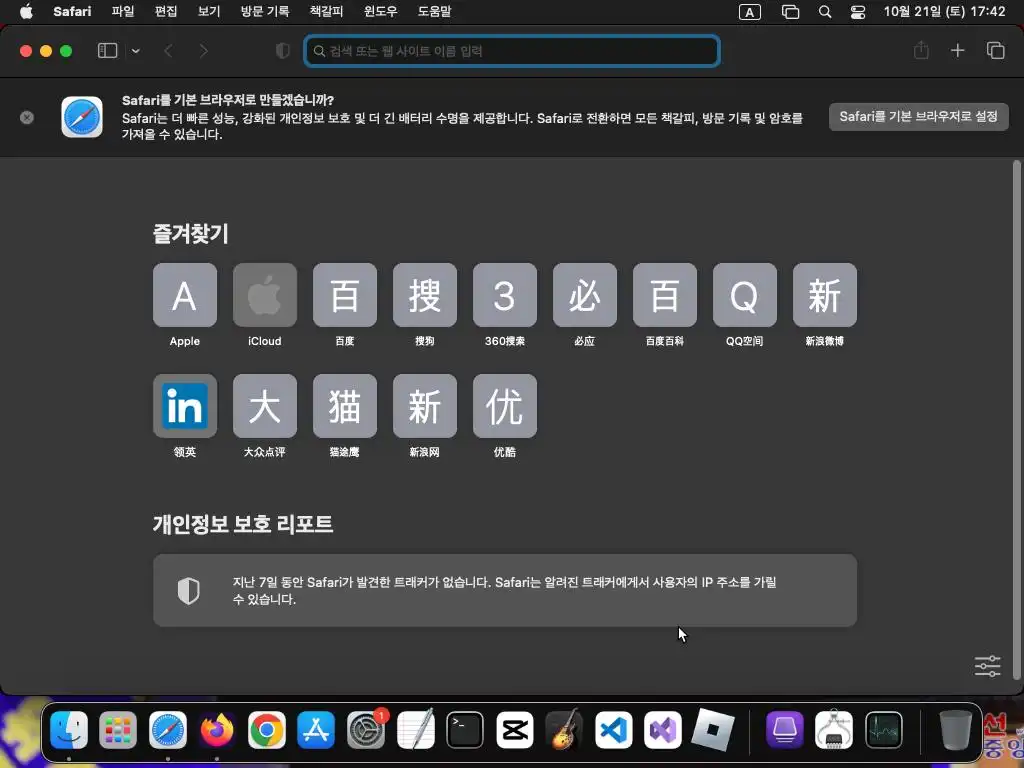The image size is (1024, 768).
Task: Show the tab overview
Action: tap(995, 50)
